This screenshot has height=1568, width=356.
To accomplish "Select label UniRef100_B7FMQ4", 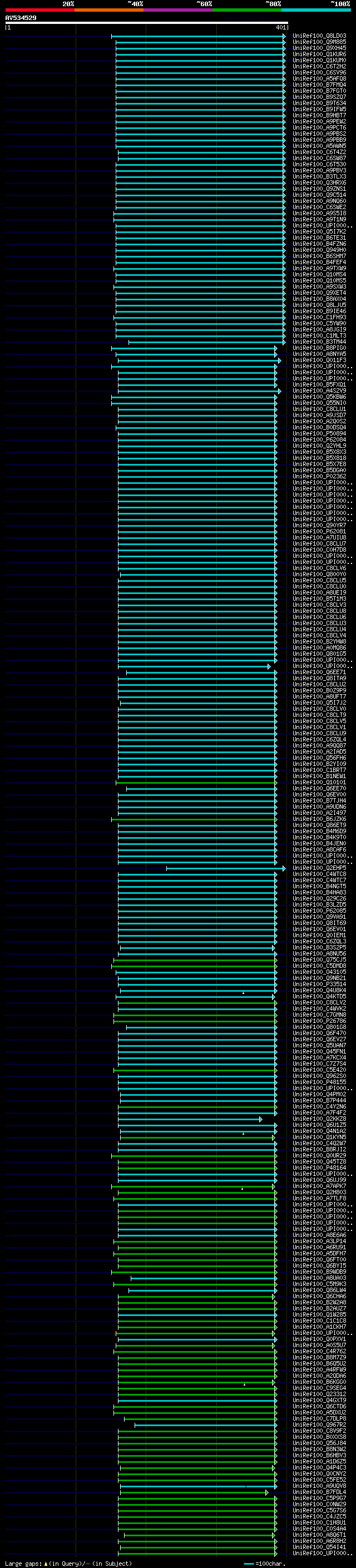I will point(319,85).
